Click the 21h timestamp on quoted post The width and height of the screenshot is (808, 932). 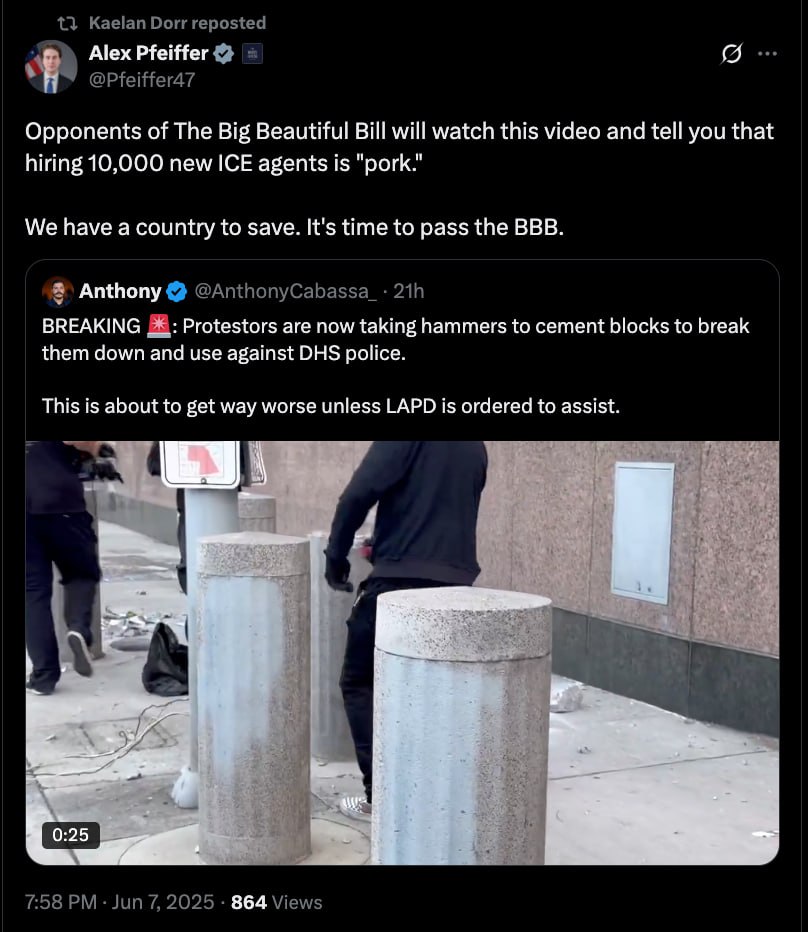(x=408, y=291)
